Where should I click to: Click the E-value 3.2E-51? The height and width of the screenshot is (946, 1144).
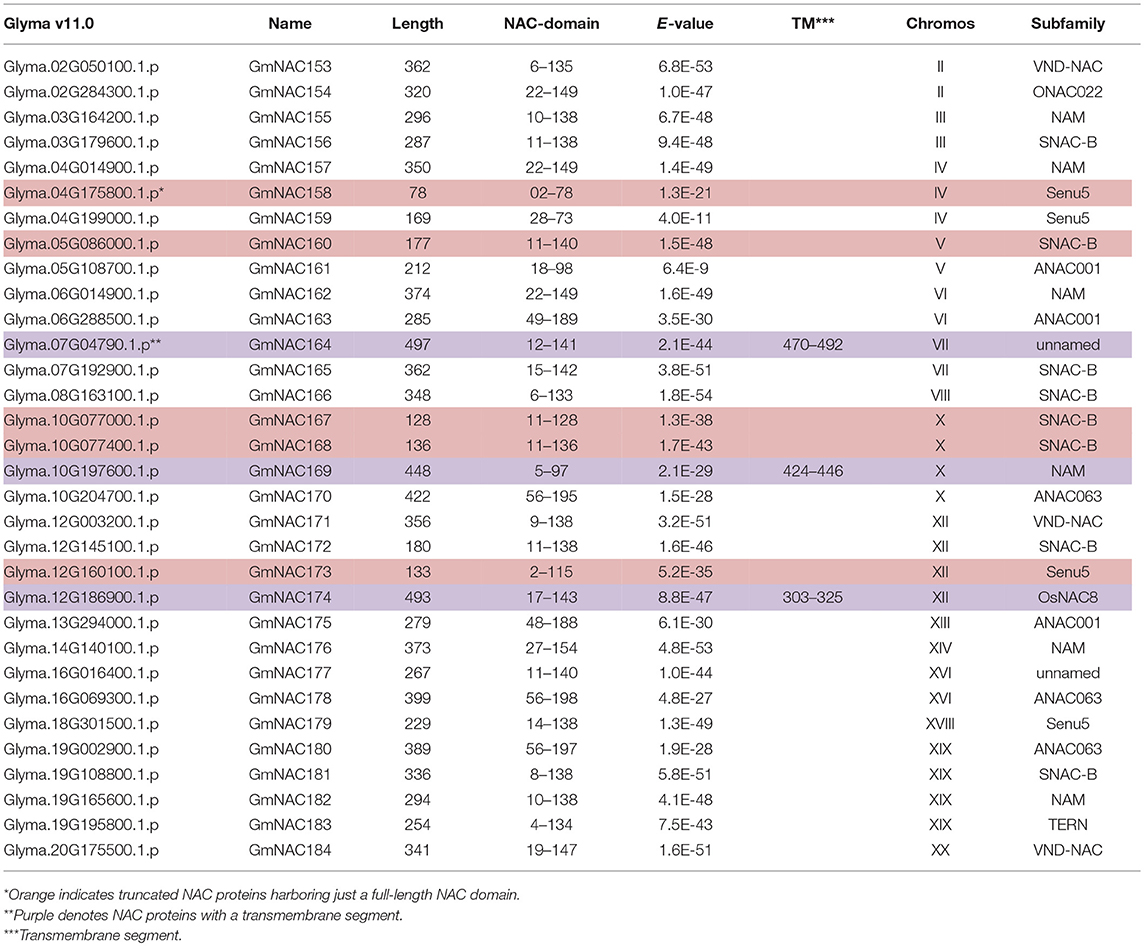[x=685, y=522]
